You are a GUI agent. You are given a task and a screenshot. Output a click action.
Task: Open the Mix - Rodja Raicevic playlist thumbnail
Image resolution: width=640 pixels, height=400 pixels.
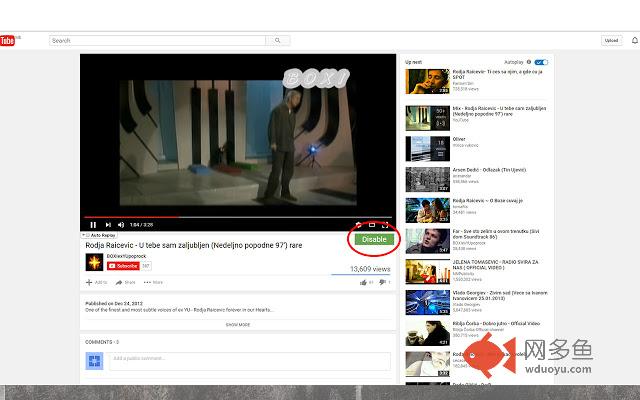coord(427,118)
